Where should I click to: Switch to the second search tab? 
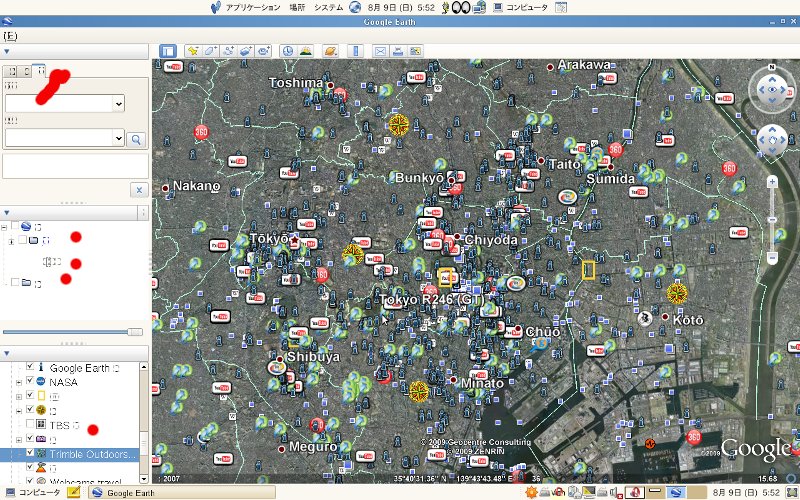26,71
